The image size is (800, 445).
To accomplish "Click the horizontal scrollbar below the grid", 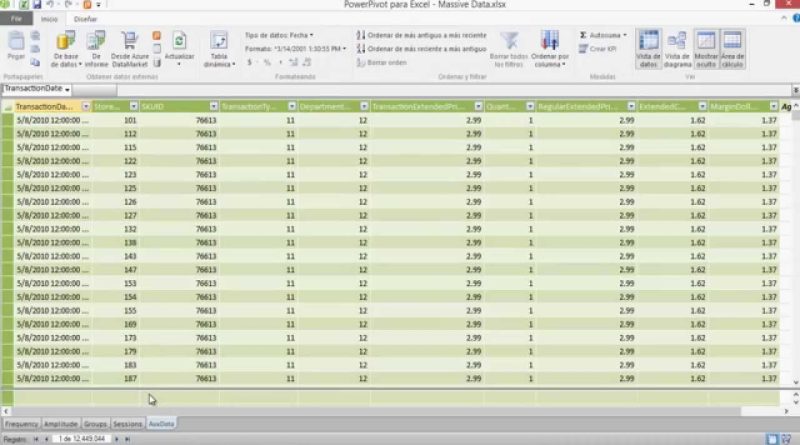I will 400,410.
